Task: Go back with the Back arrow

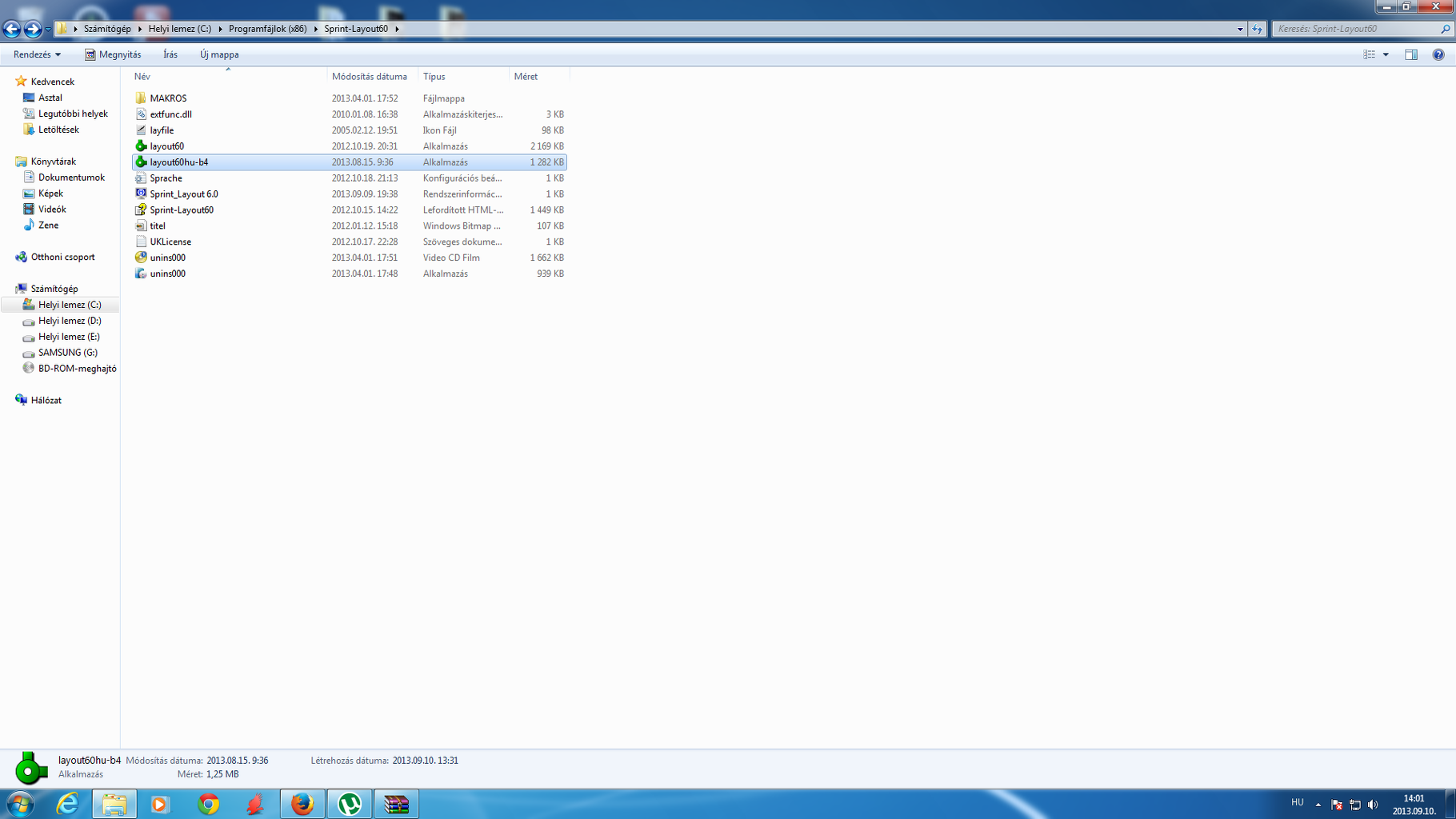Action: (x=12, y=30)
